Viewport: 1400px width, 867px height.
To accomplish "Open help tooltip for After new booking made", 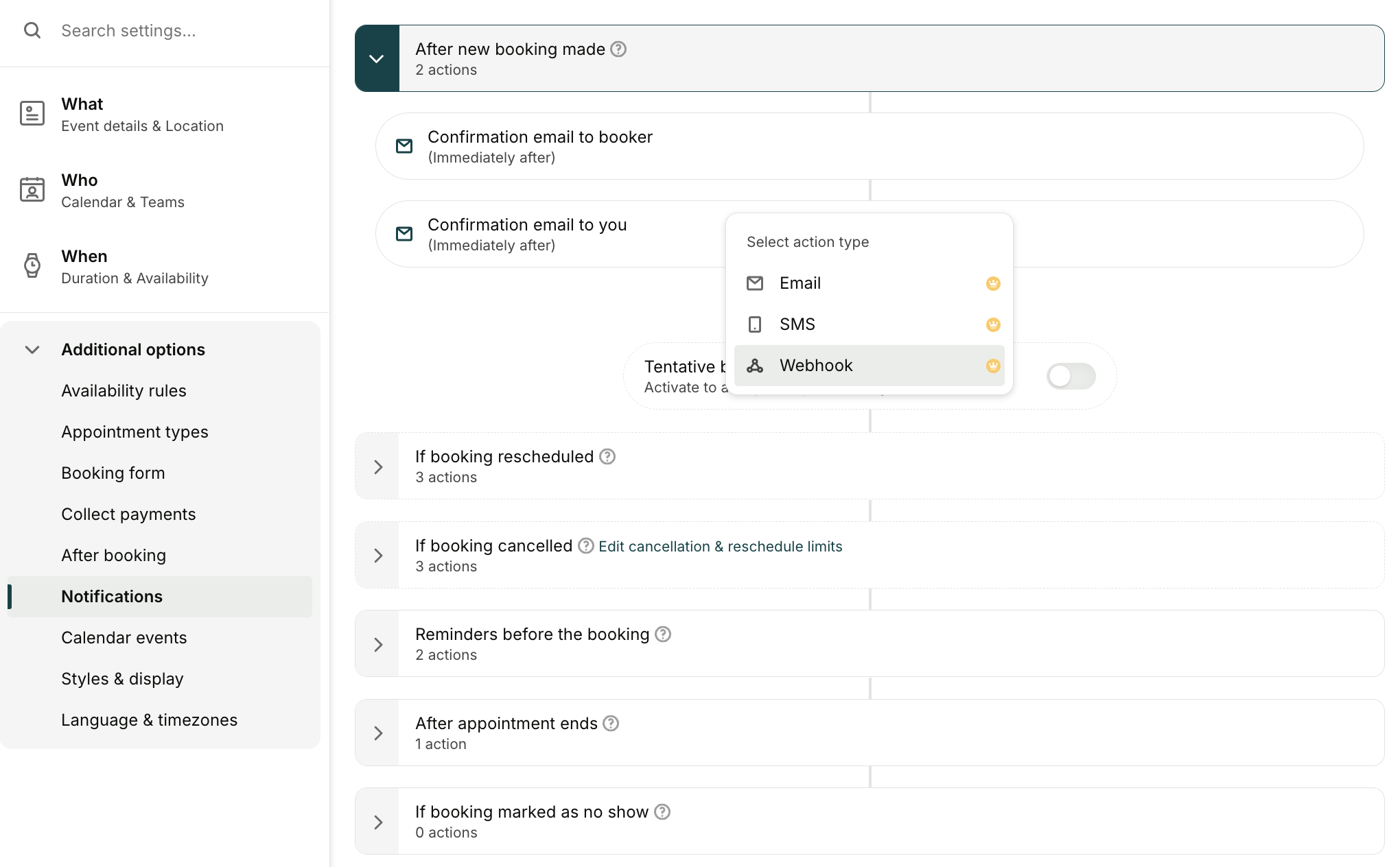I will [618, 49].
